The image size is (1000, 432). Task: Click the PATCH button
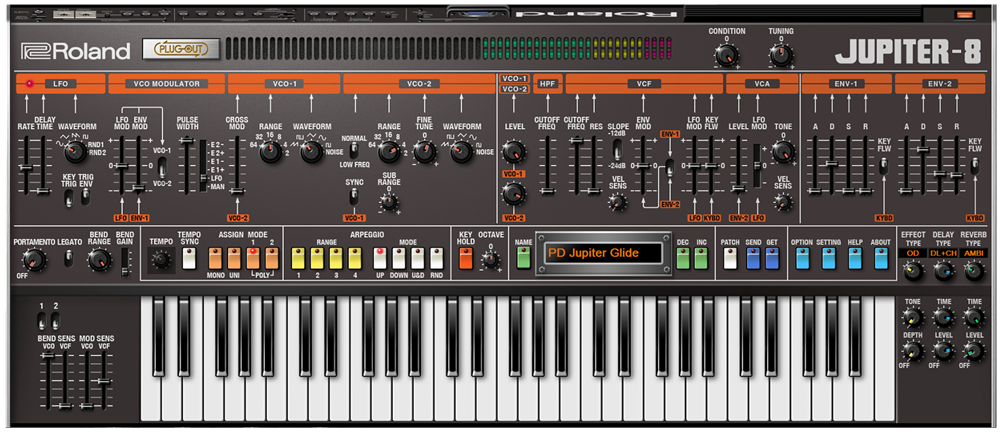coord(730,258)
